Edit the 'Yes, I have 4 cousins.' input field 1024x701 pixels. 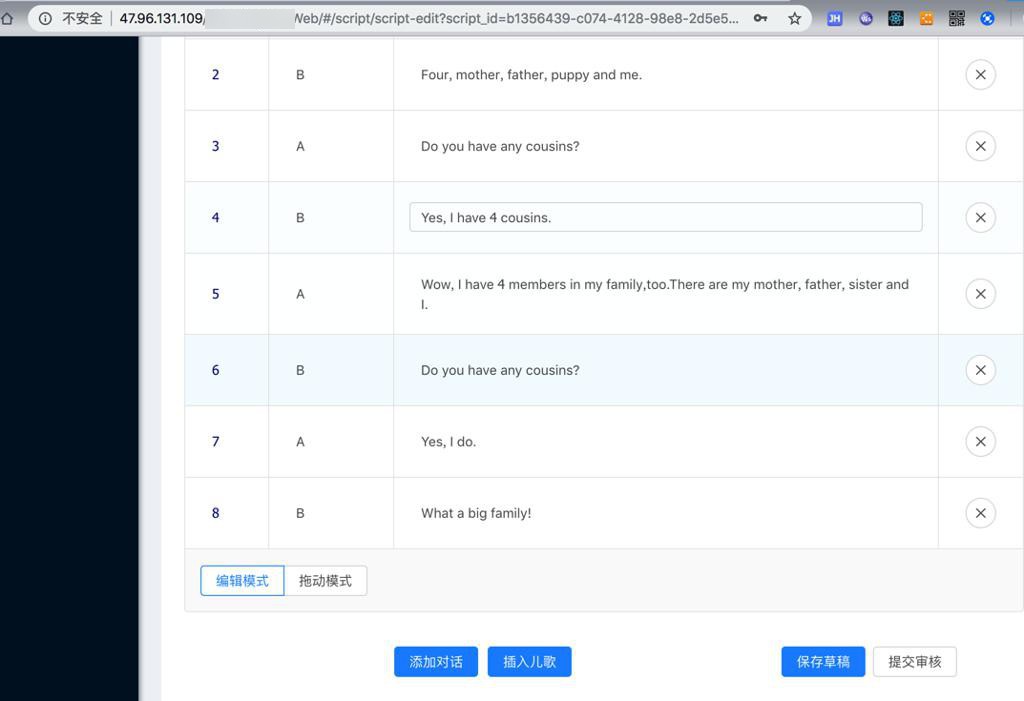pyautogui.click(x=665, y=218)
